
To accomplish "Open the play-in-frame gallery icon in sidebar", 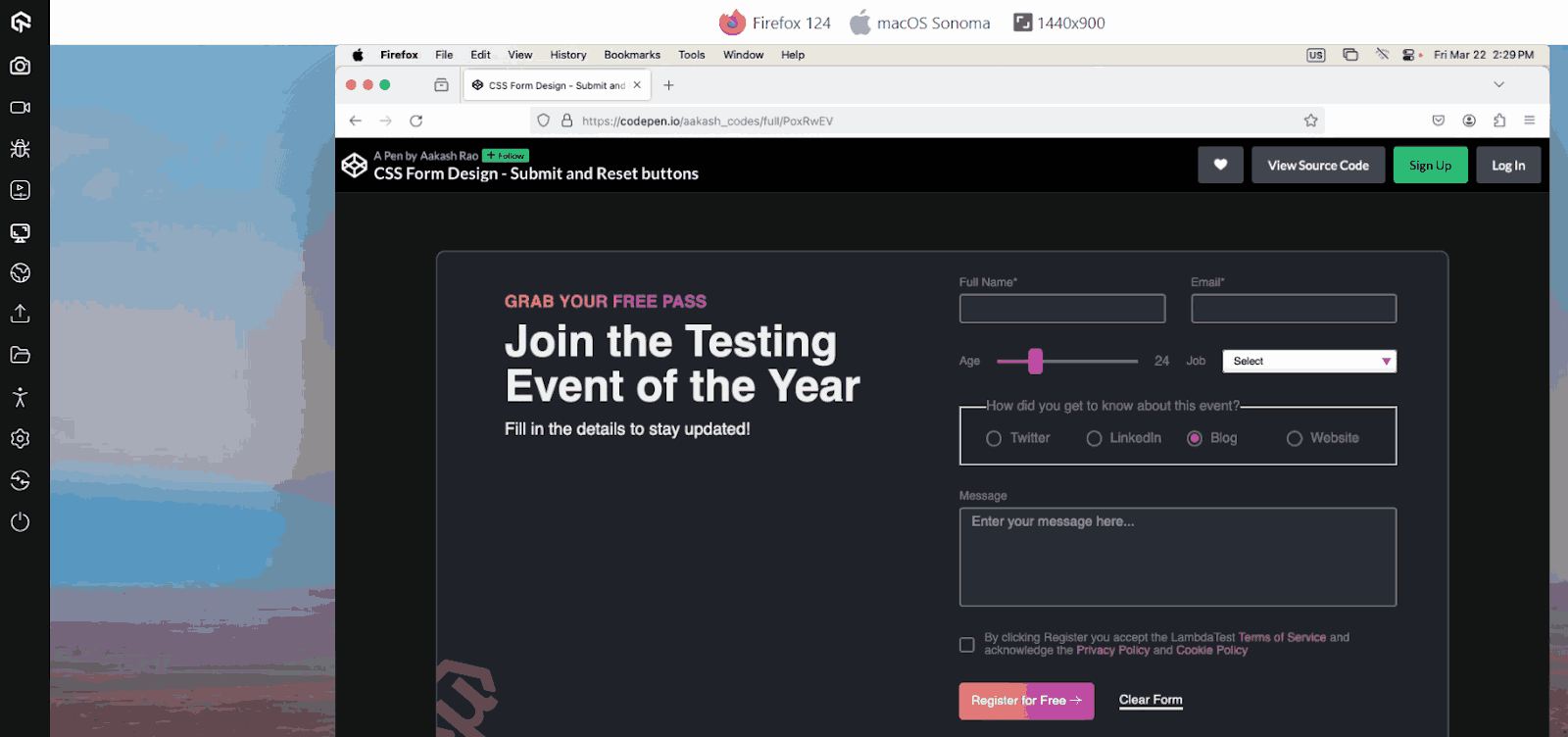I will click(21, 190).
